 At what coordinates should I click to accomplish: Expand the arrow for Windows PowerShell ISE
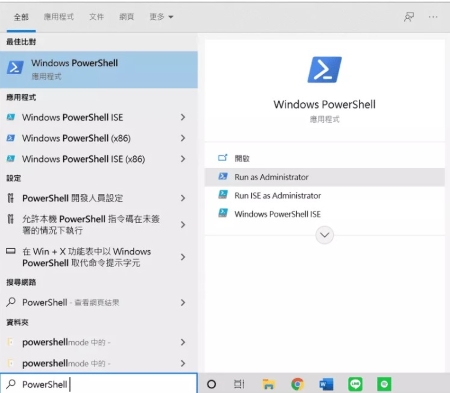click(183, 117)
